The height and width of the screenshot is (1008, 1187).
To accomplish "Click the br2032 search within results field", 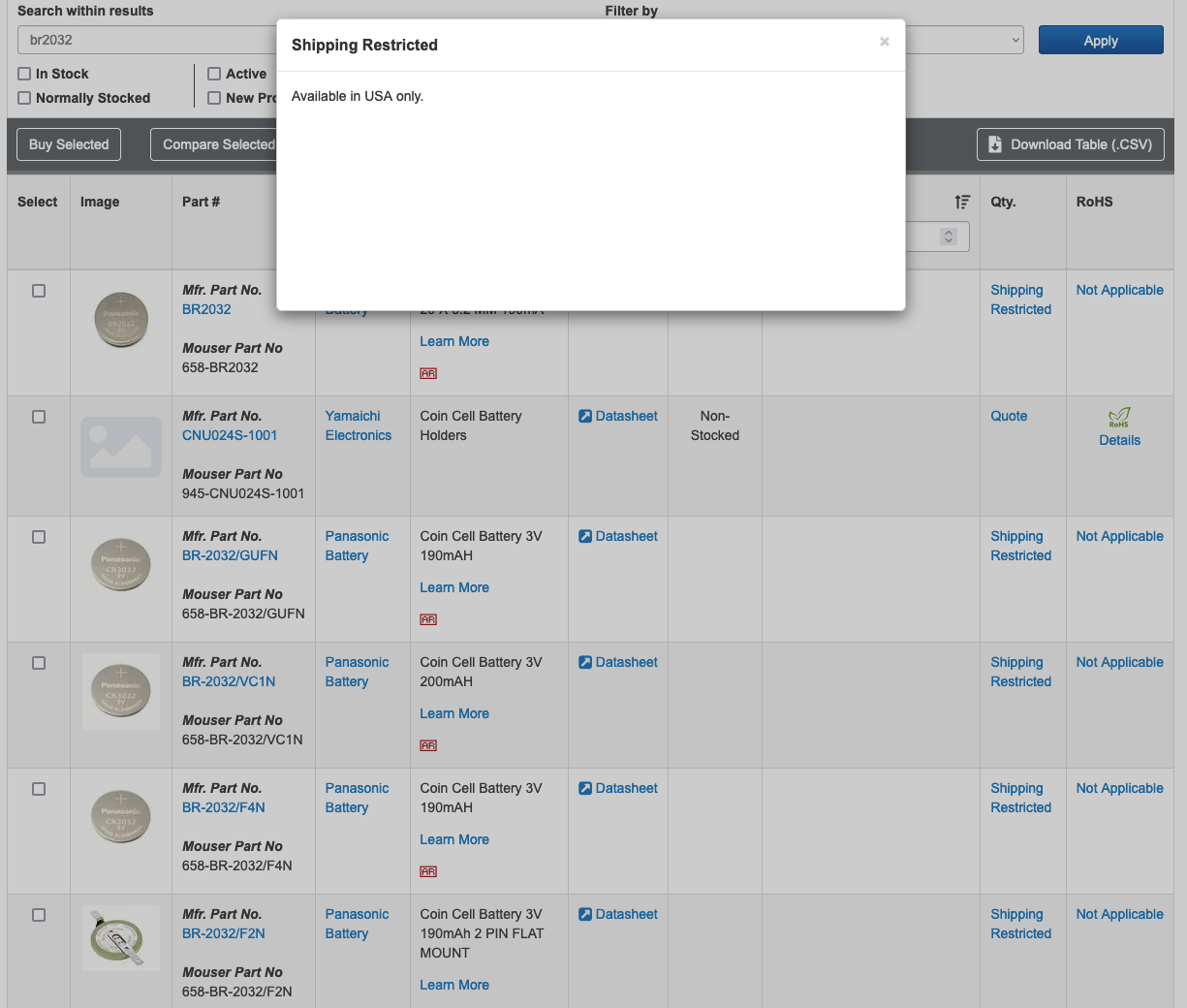I will coord(147,40).
